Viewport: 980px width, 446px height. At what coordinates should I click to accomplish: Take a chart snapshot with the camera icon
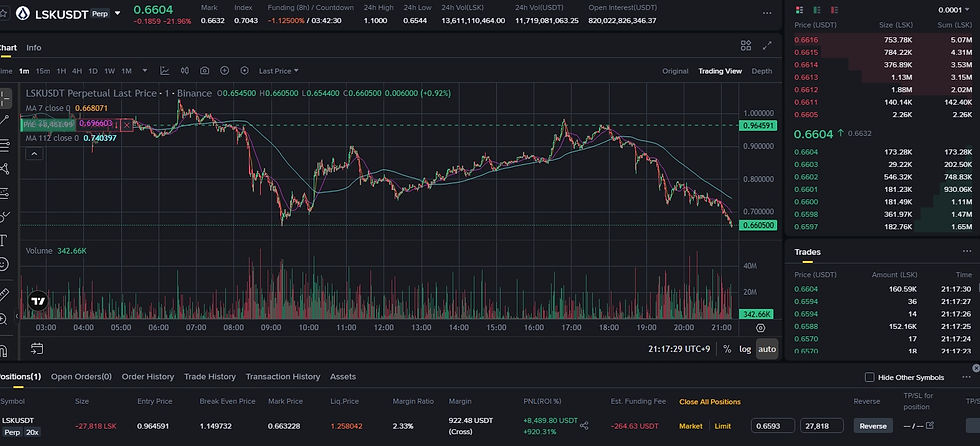click(204, 71)
